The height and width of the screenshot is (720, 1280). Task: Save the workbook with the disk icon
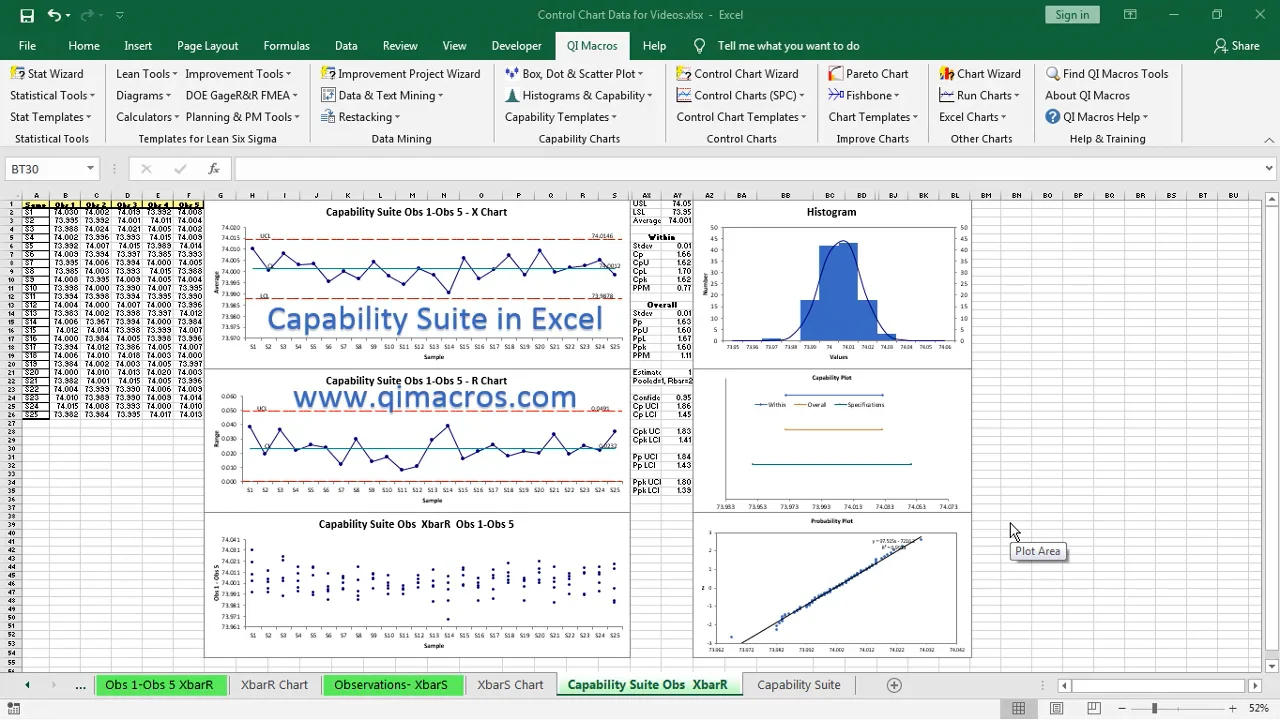point(27,15)
